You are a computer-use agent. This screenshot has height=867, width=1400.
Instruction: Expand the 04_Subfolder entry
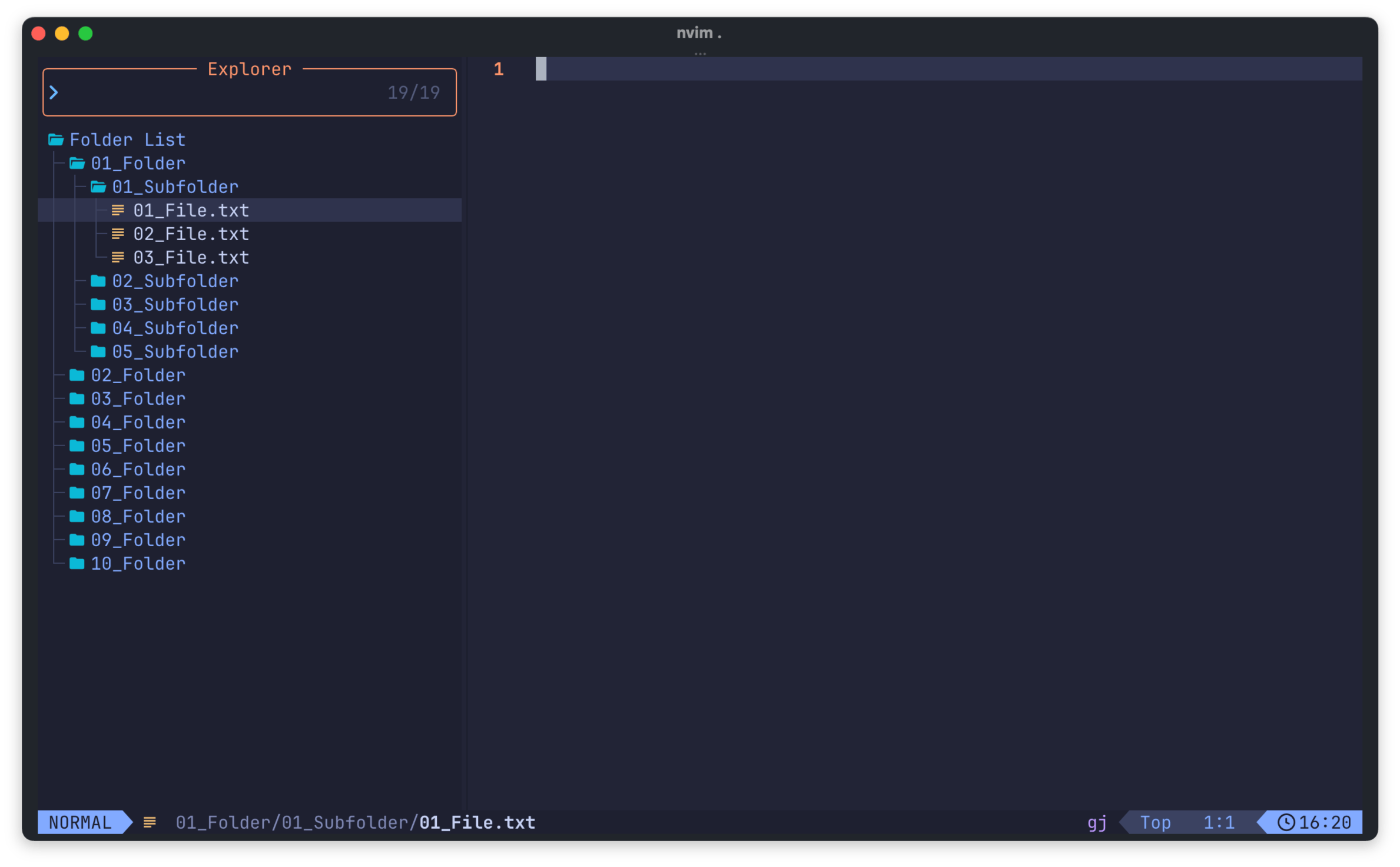(175, 328)
